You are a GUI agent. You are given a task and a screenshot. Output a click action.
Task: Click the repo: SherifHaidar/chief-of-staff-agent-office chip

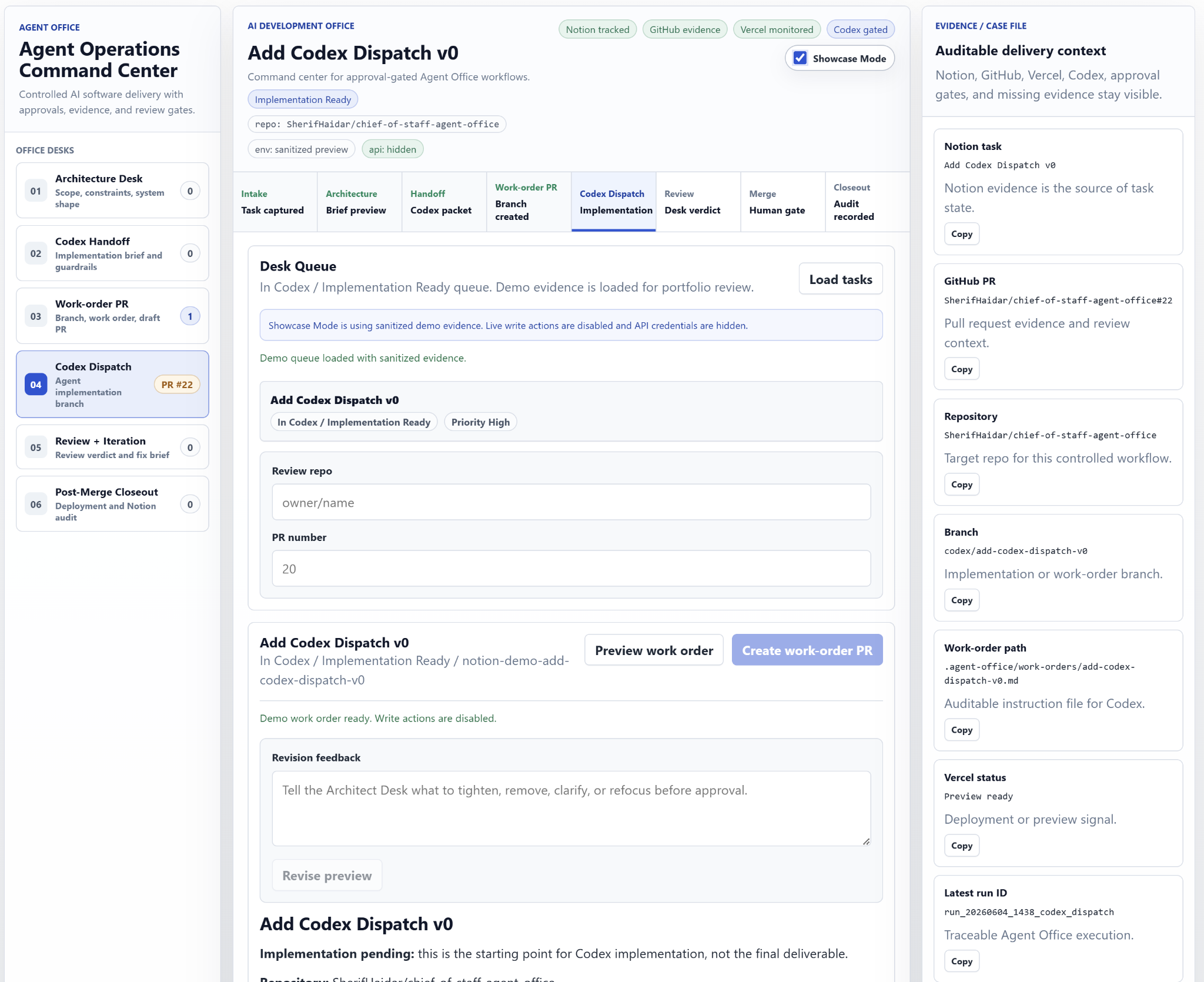(377, 124)
